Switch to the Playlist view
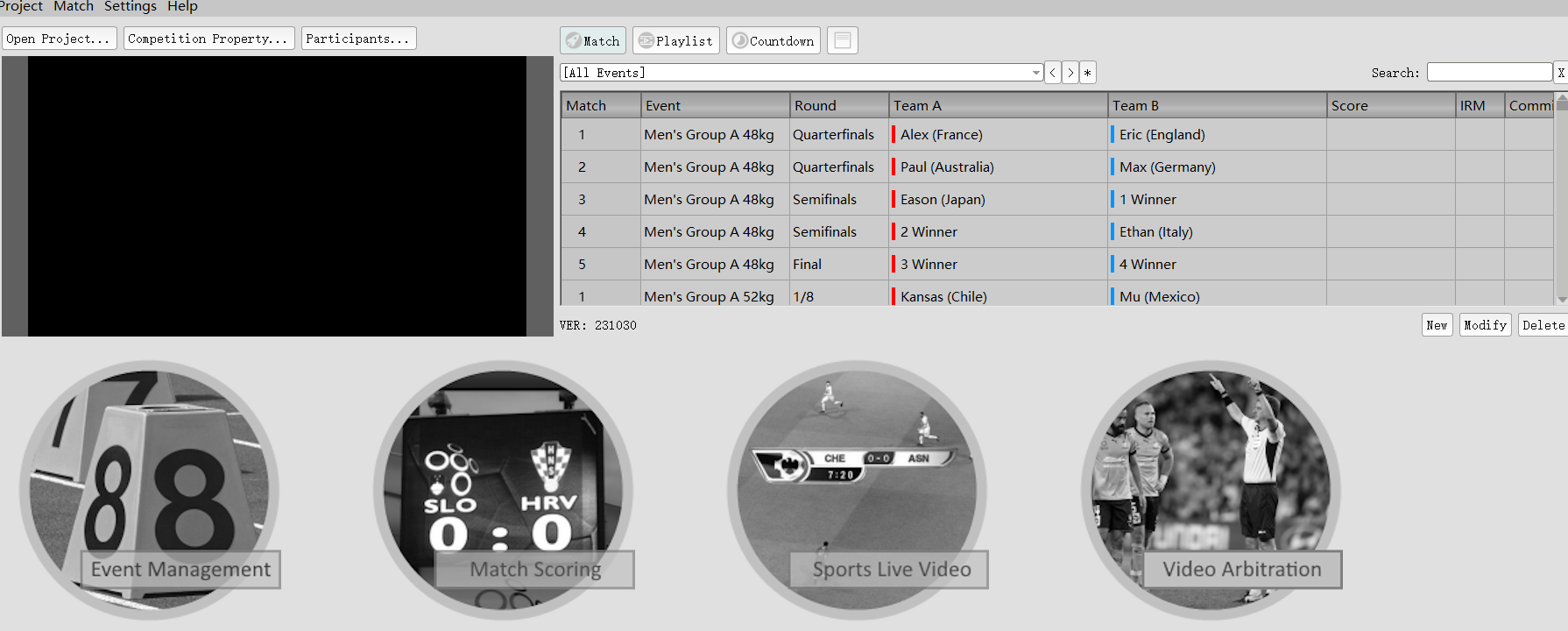The width and height of the screenshot is (1568, 631). [x=675, y=40]
